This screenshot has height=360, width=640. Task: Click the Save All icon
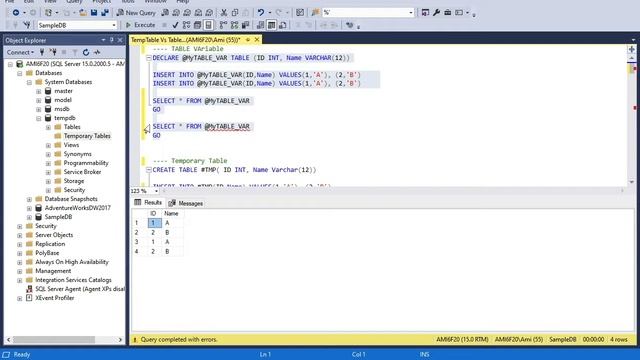pyautogui.click(x=104, y=13)
